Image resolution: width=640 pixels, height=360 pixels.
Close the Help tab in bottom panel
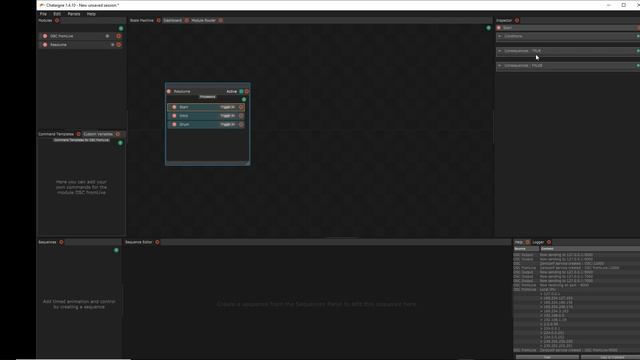click(x=527, y=242)
